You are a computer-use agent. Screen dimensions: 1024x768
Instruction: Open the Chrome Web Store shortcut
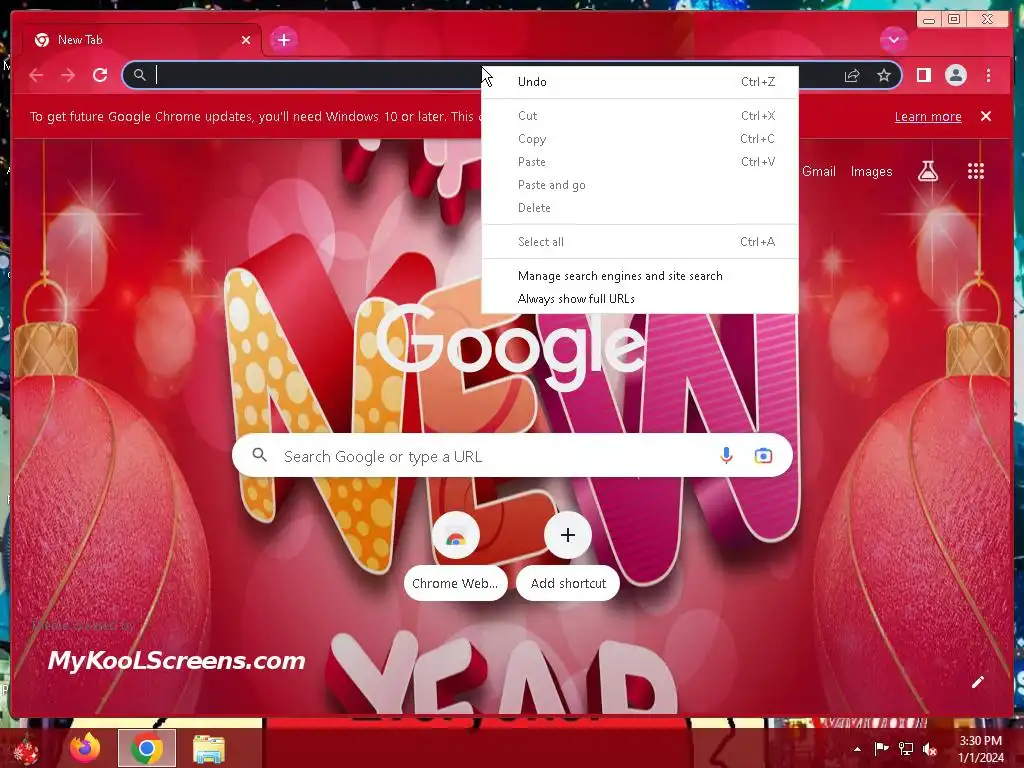(455, 557)
